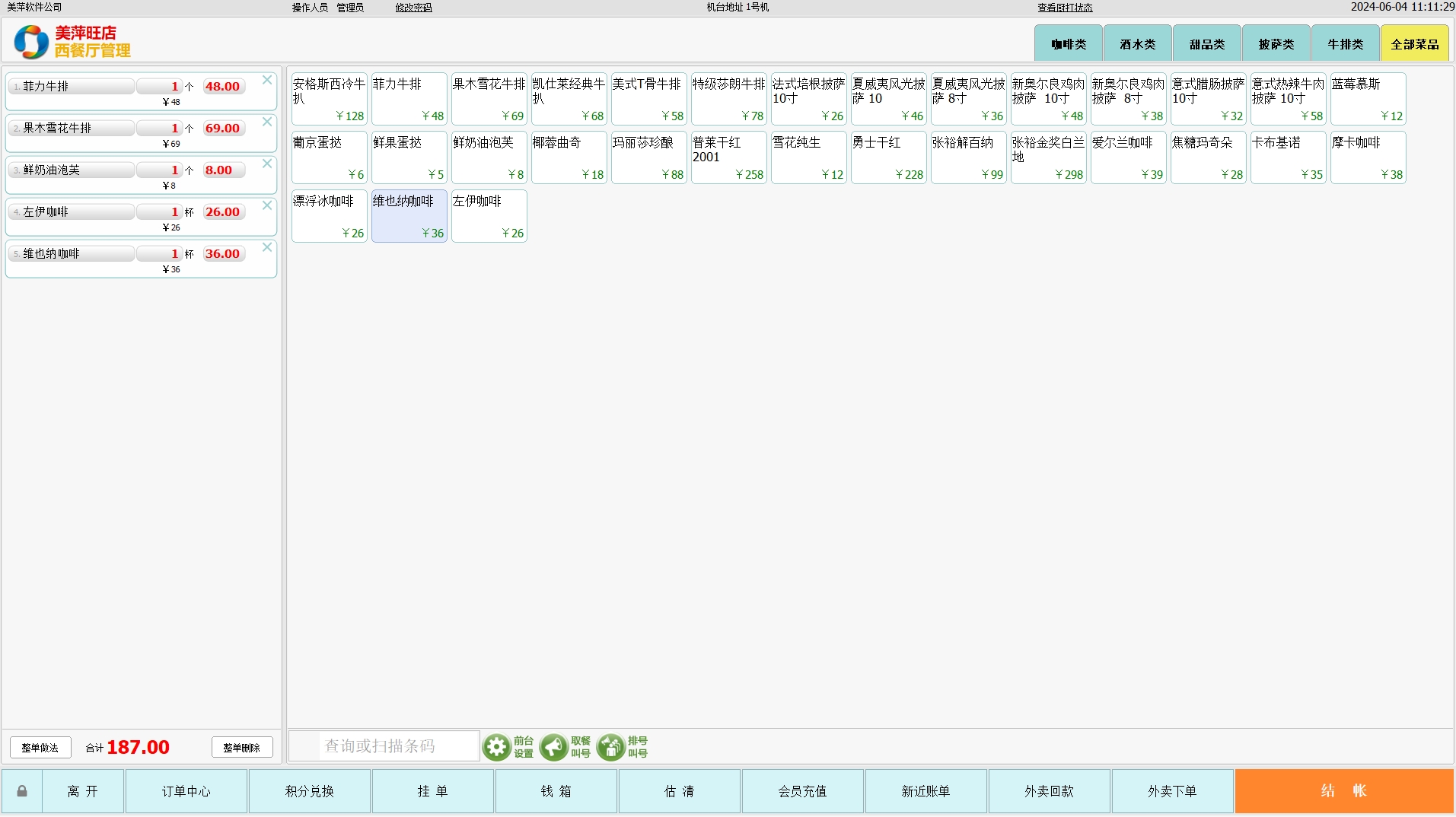The width and height of the screenshot is (1456, 817).
Task: Click the 取餐叫号 megaphone icon
Action: [553, 747]
